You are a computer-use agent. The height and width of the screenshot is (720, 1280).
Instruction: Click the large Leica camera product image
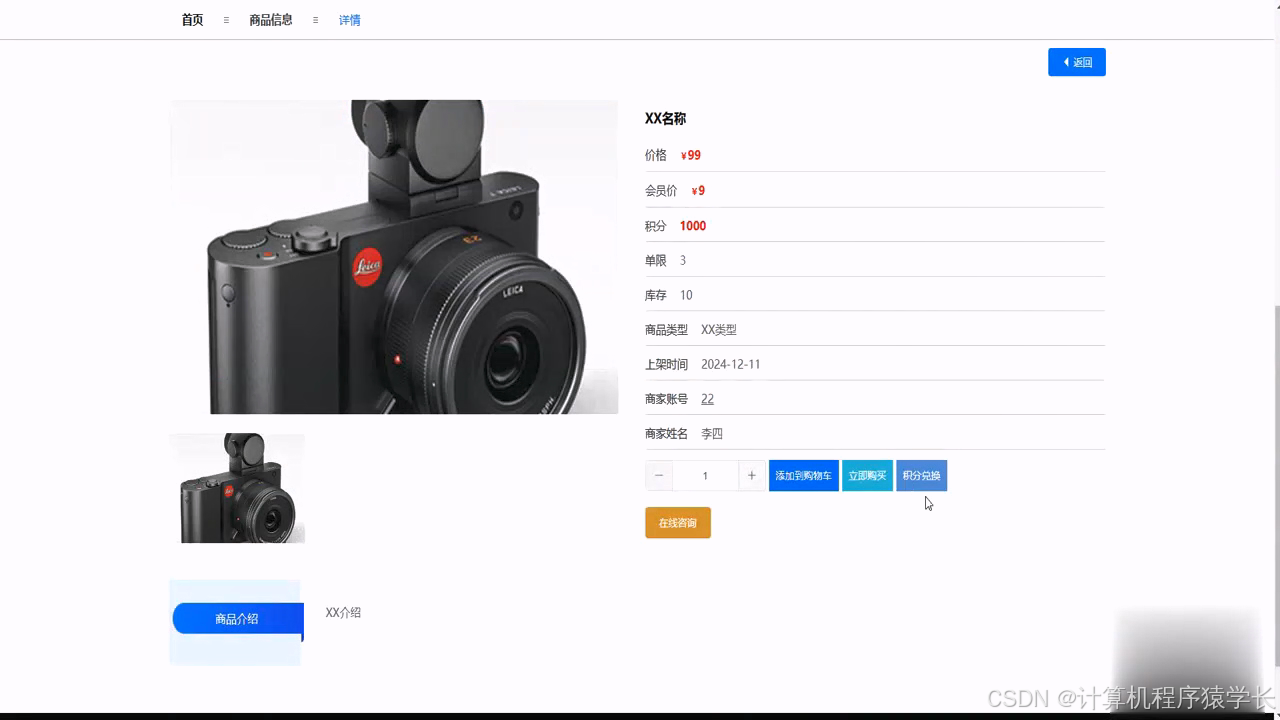(393, 257)
